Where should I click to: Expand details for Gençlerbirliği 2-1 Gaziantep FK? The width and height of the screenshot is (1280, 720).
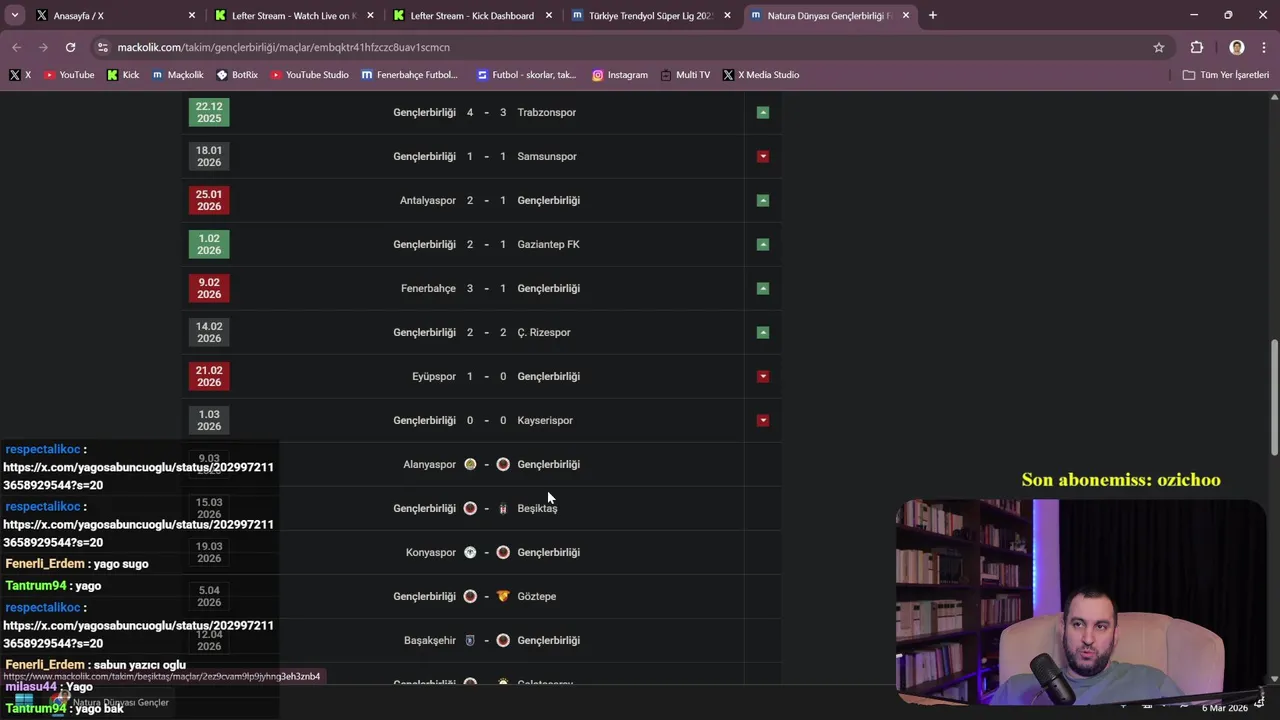(763, 244)
